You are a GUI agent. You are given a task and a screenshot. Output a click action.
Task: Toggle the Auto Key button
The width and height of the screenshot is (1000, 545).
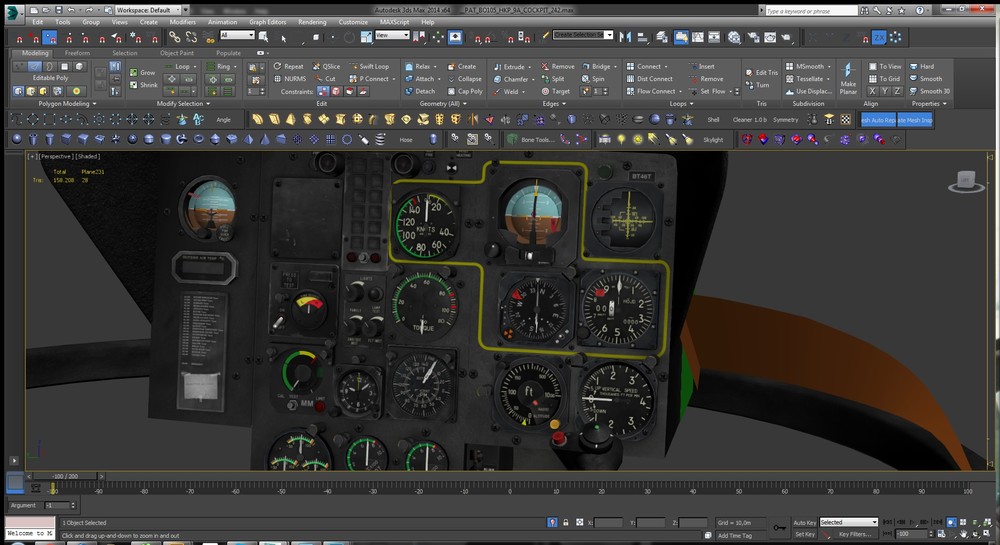click(804, 522)
